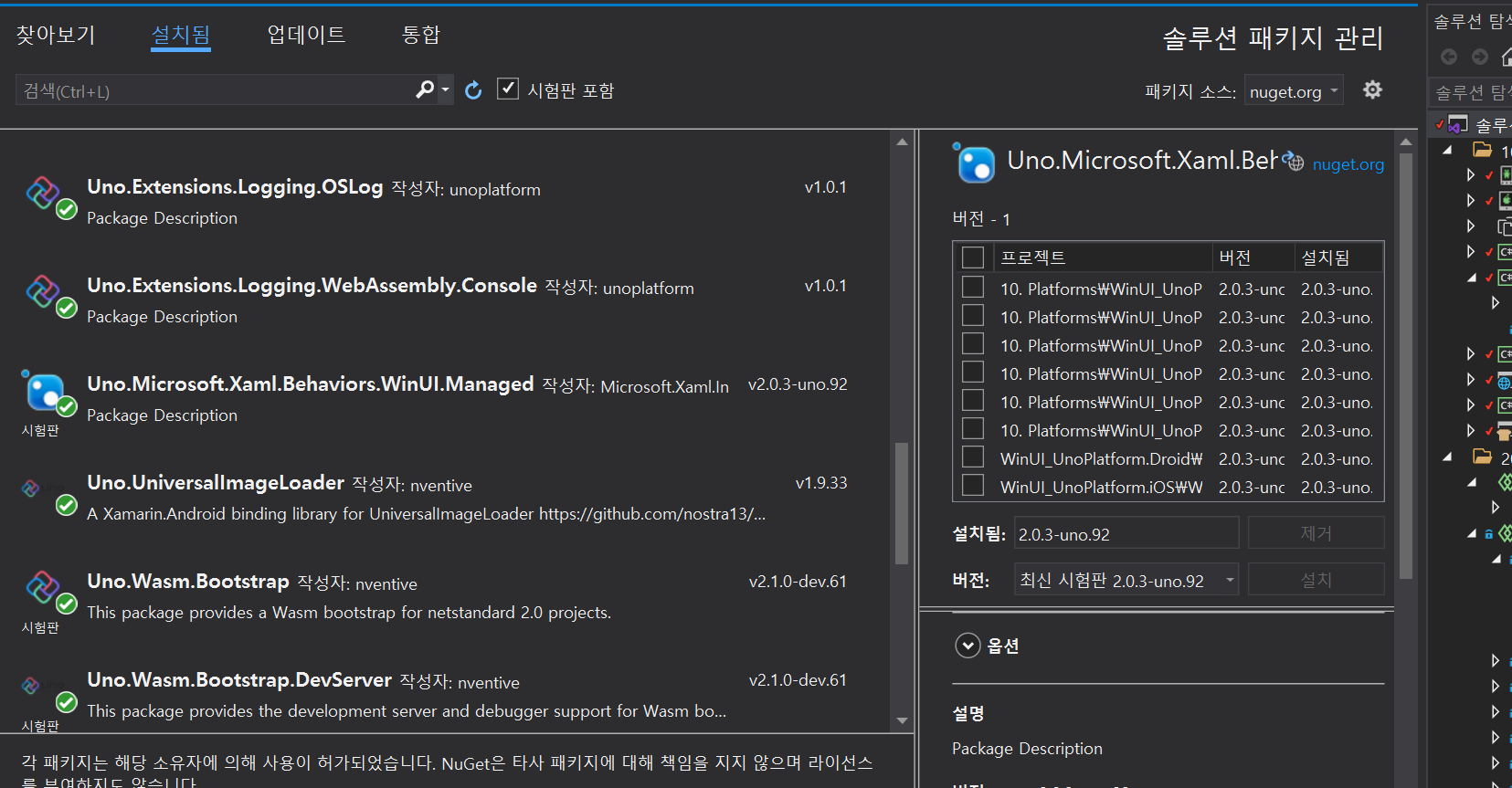Image resolution: width=1512 pixels, height=788 pixels.
Task: Select Uno.Extensions.Logging.WebAssembly.Console package name
Action: tap(312, 286)
